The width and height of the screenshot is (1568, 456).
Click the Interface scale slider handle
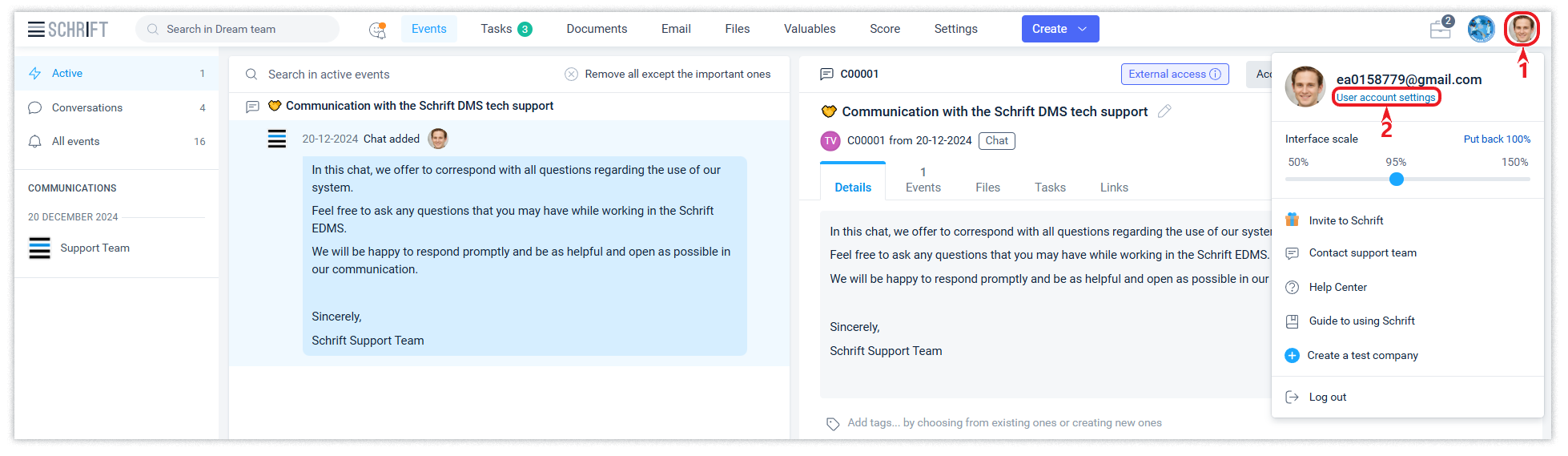tap(1397, 179)
